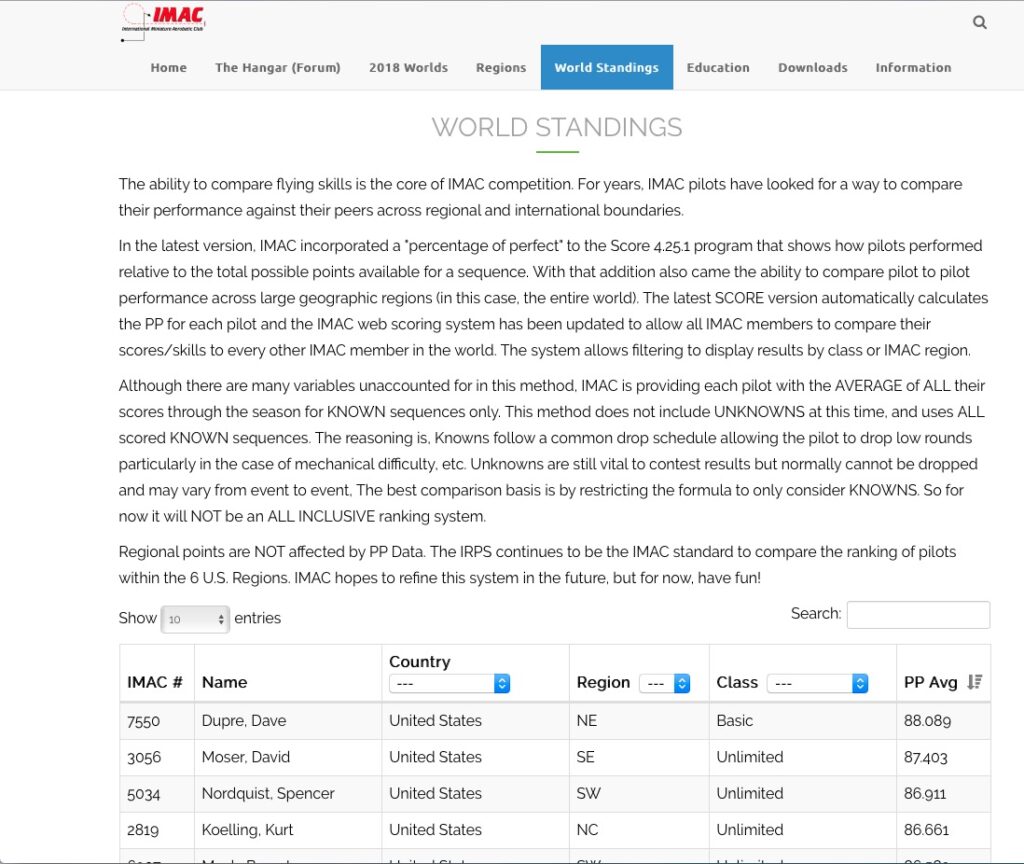1024x864 pixels.
Task: Open the Regions menu
Action: pos(501,67)
